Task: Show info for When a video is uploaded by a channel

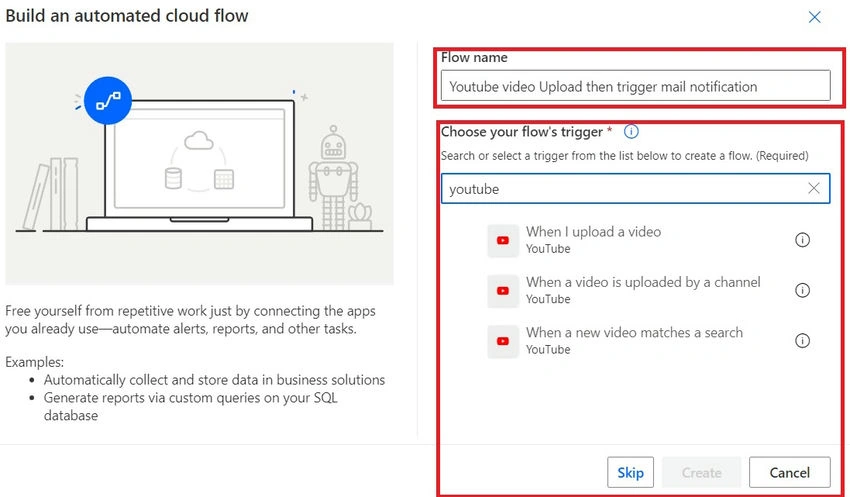Action: click(x=802, y=290)
